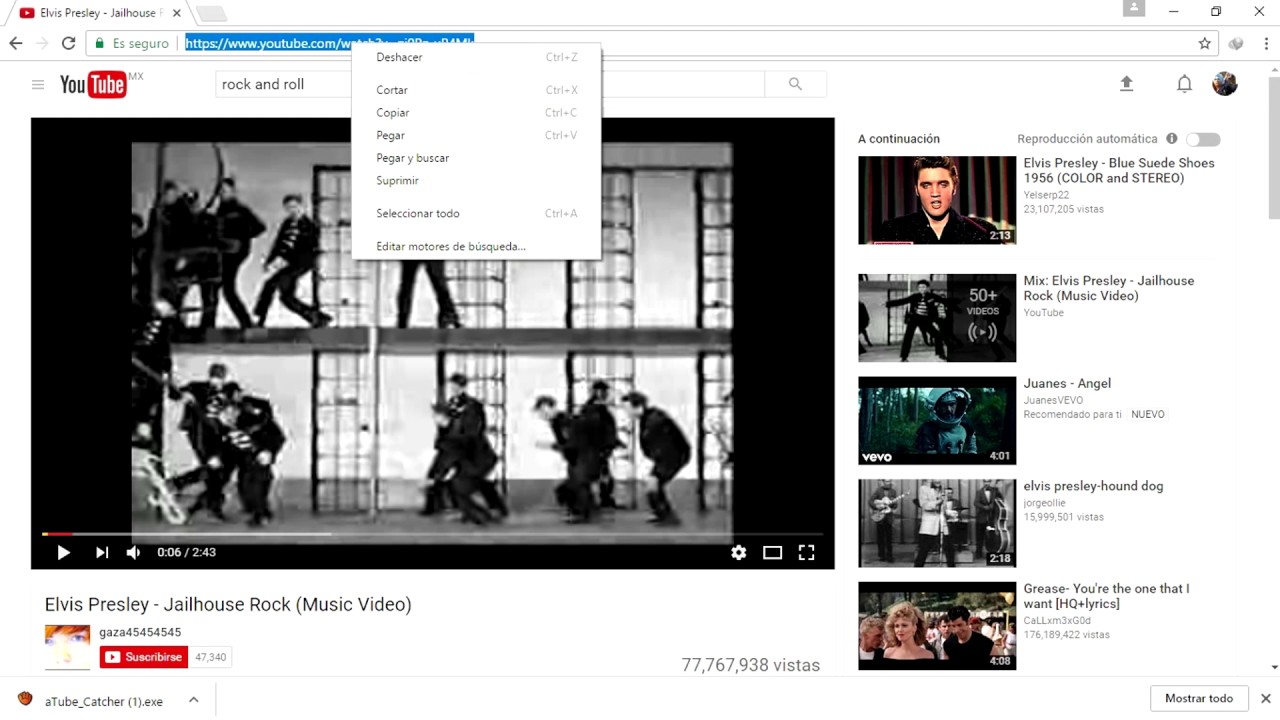The width and height of the screenshot is (1280, 720).
Task: Expand options for the aTube_Catcher download
Action: click(193, 700)
